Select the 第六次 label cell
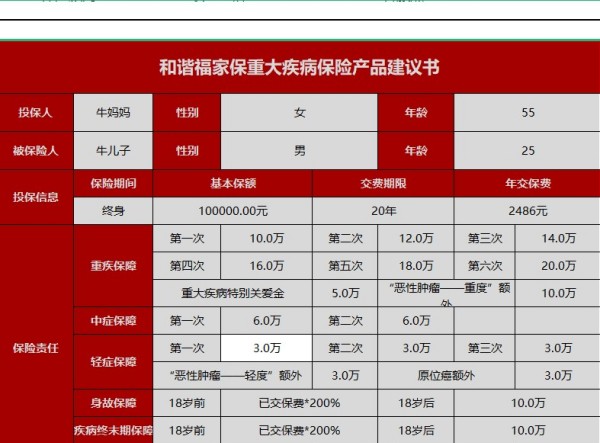Image resolution: width=600 pixels, height=443 pixels. 484,265
